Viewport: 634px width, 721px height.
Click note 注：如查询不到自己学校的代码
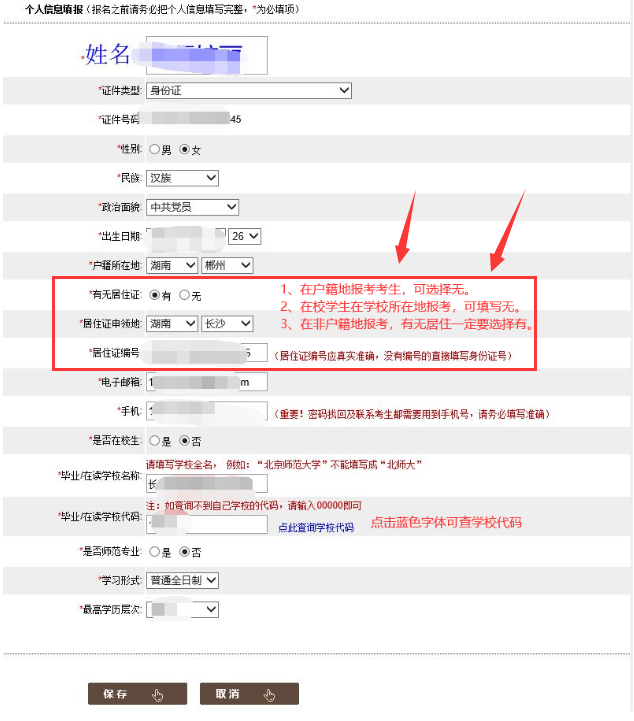[x=254, y=506]
